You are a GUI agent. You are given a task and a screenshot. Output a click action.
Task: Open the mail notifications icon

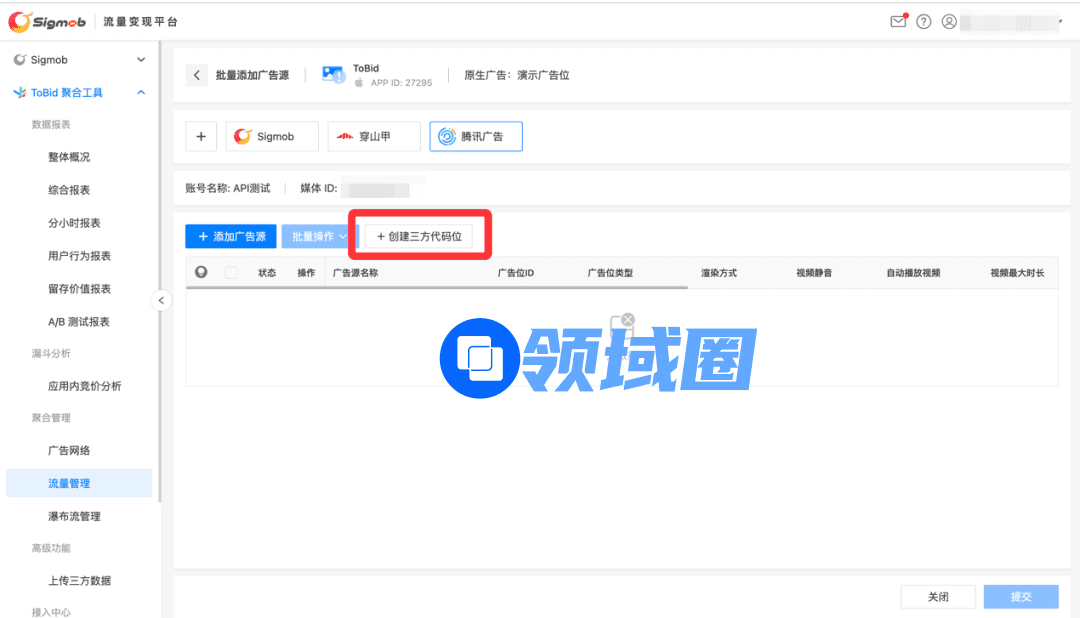point(898,21)
